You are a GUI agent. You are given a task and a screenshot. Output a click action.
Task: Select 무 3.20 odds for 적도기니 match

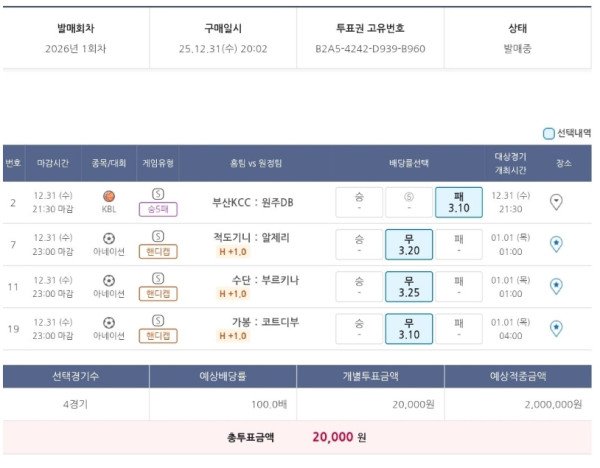pos(409,244)
